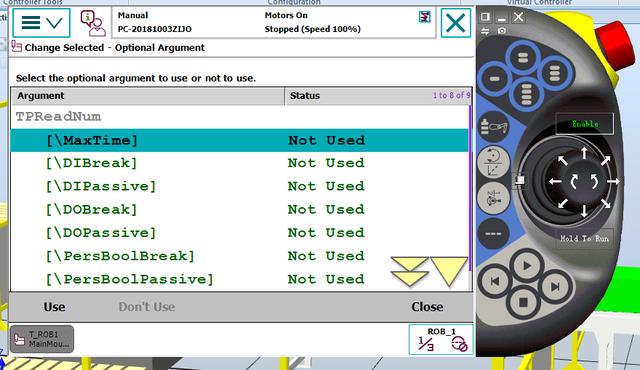This screenshot has height=370, width=640.
Task: Jog joystick with the down arrow
Action: [584, 210]
